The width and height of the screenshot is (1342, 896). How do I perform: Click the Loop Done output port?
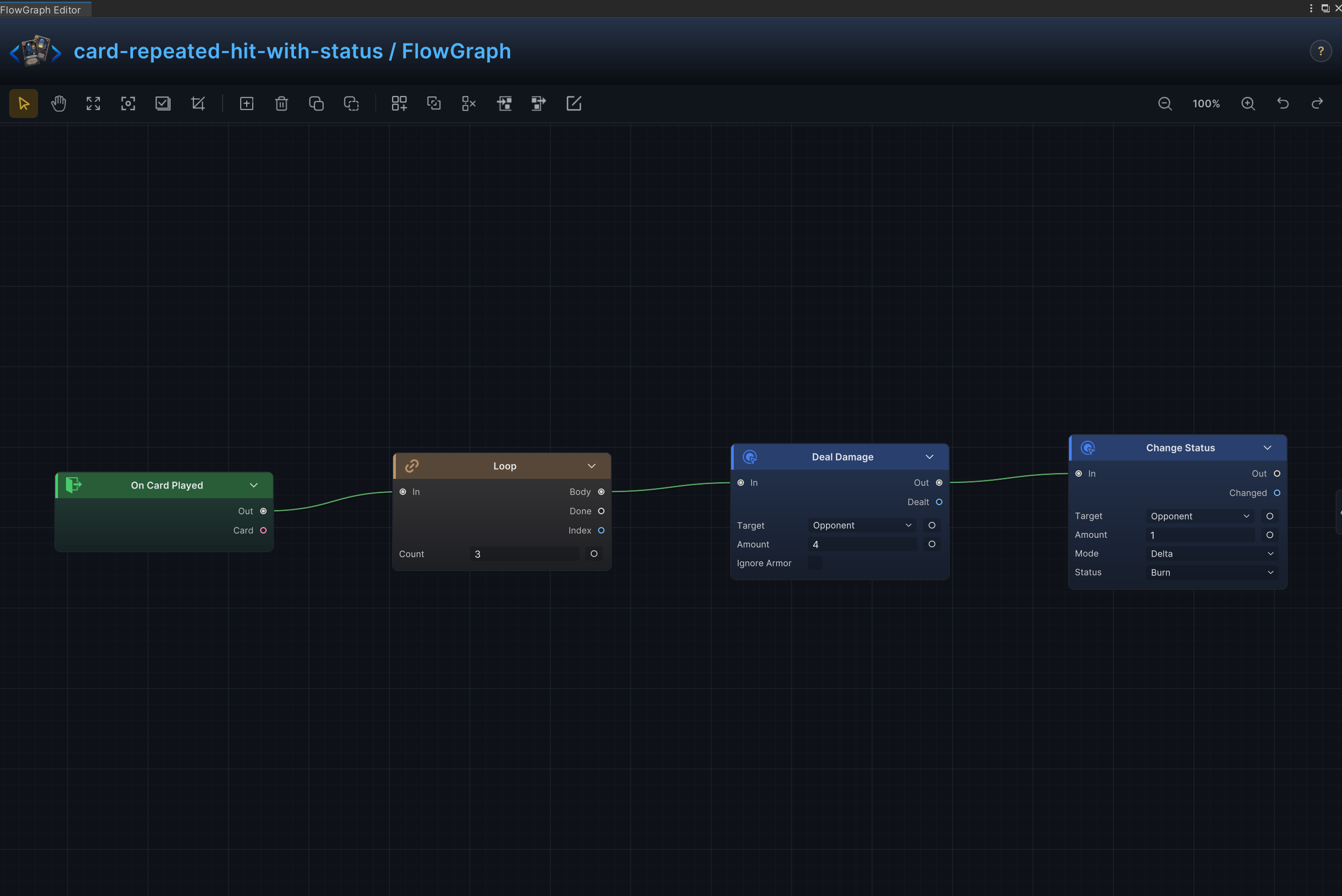pos(601,511)
